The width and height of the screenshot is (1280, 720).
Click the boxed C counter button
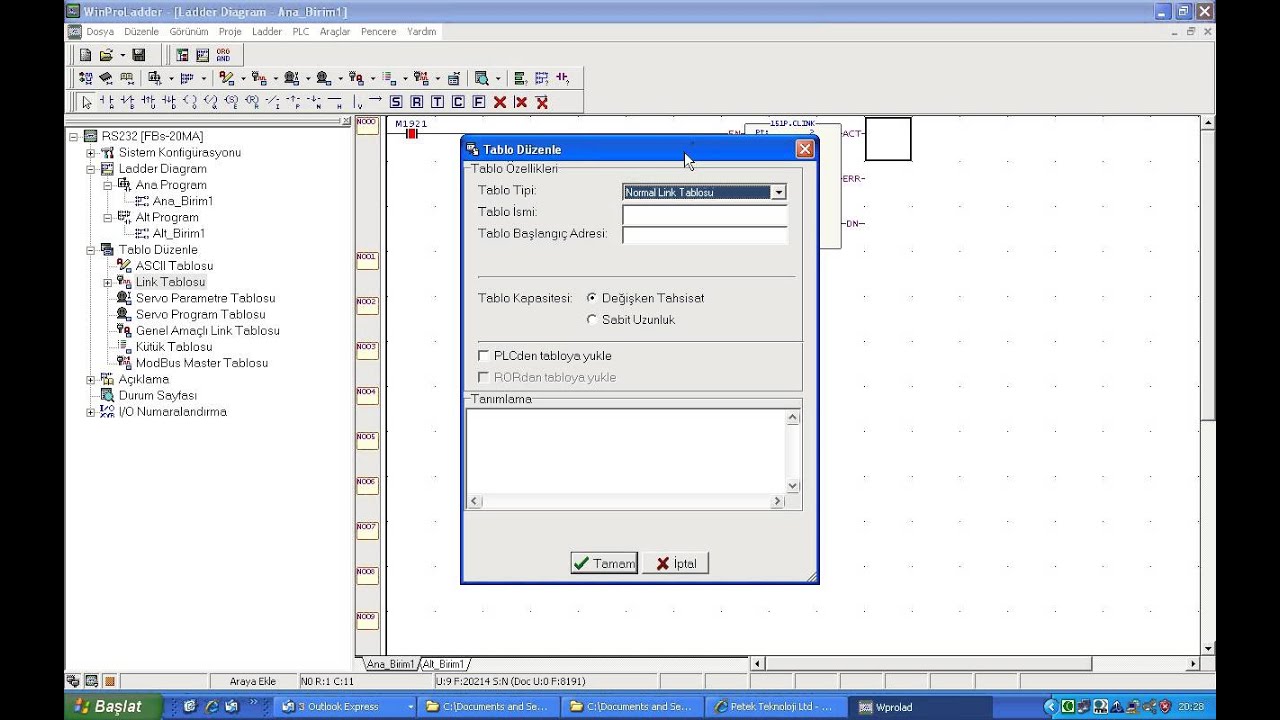coord(458,102)
